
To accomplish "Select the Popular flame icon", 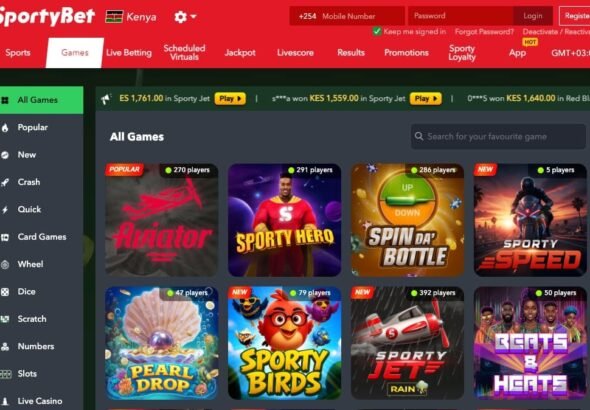I will tap(5, 128).
